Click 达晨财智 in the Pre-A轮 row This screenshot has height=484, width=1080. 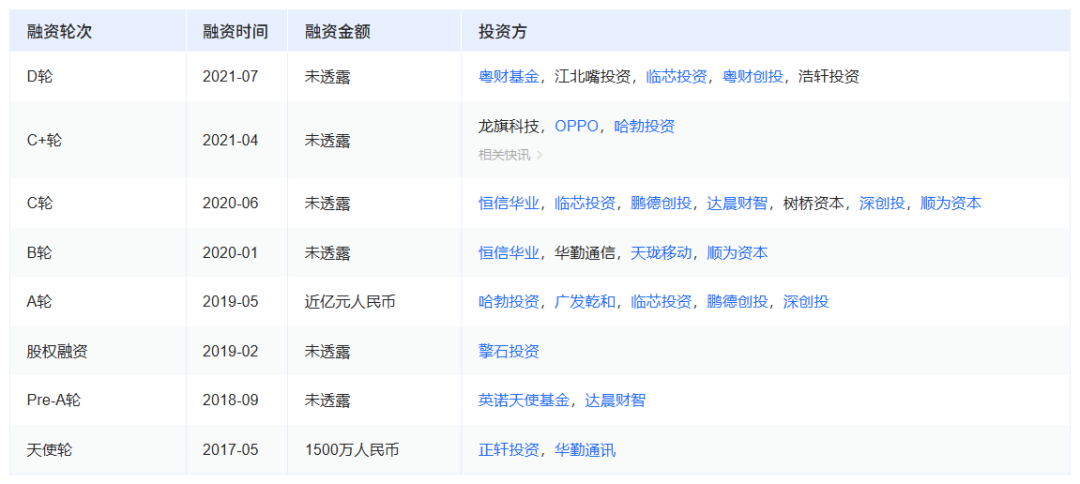(x=615, y=400)
